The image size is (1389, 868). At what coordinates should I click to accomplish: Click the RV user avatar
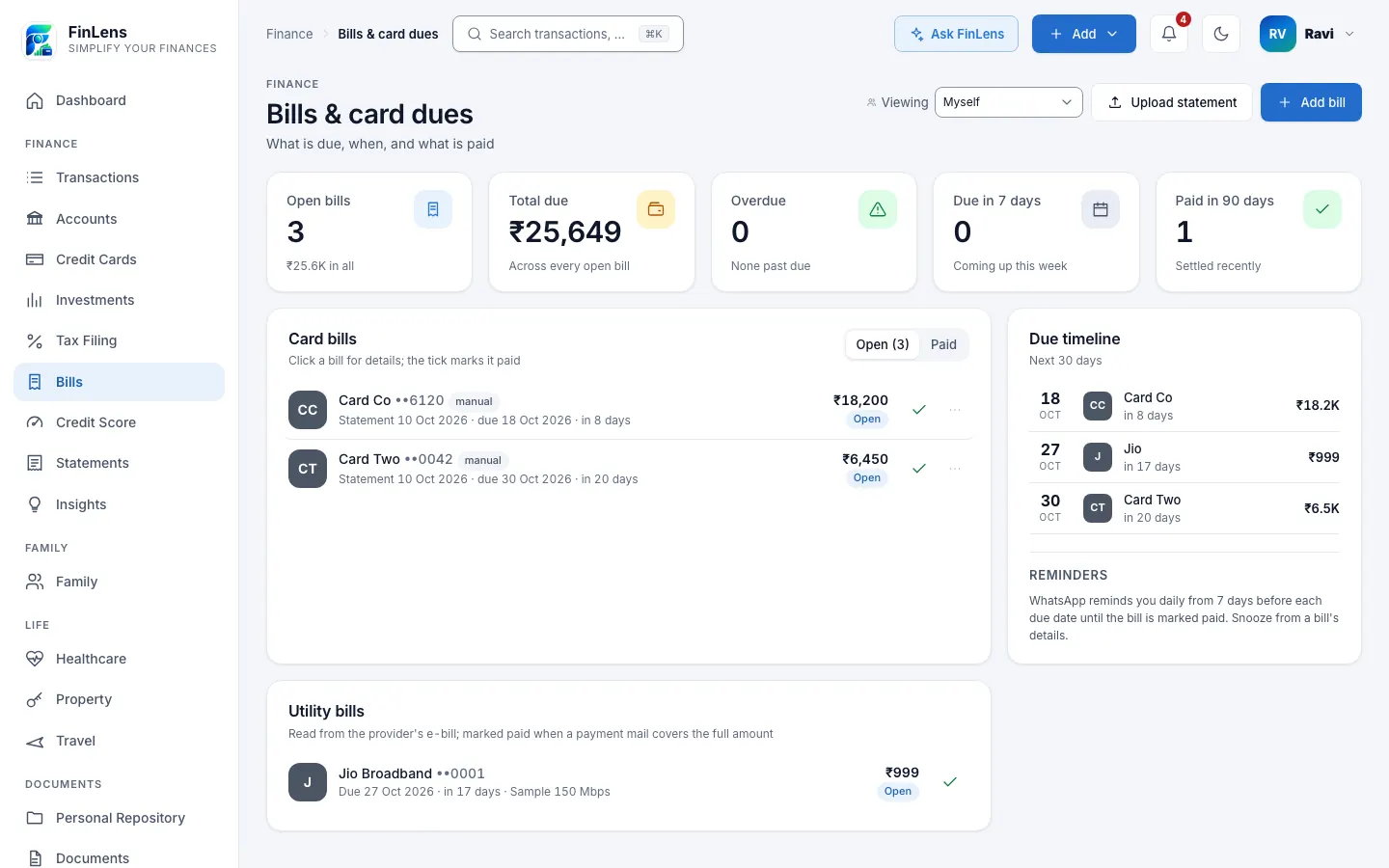[x=1278, y=34]
